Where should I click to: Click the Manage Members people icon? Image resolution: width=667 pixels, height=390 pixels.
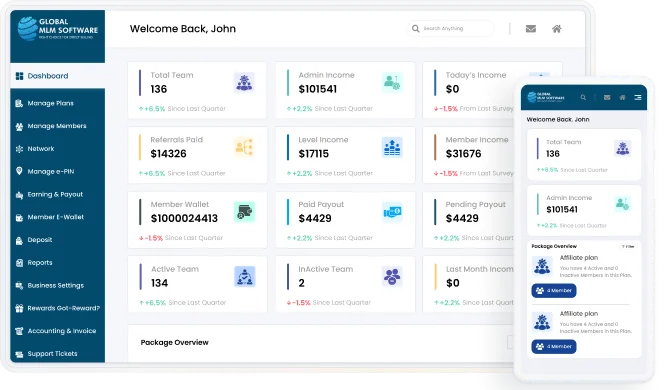[19, 126]
